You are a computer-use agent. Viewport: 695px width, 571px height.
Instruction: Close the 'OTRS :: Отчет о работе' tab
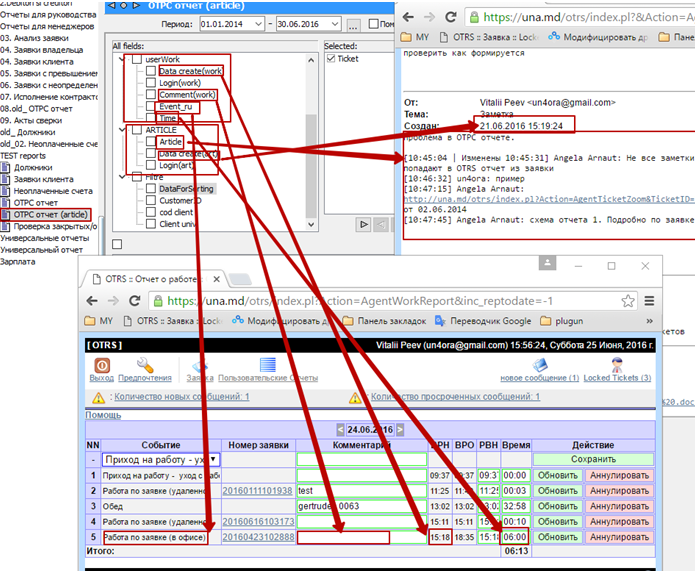click(x=216, y=279)
